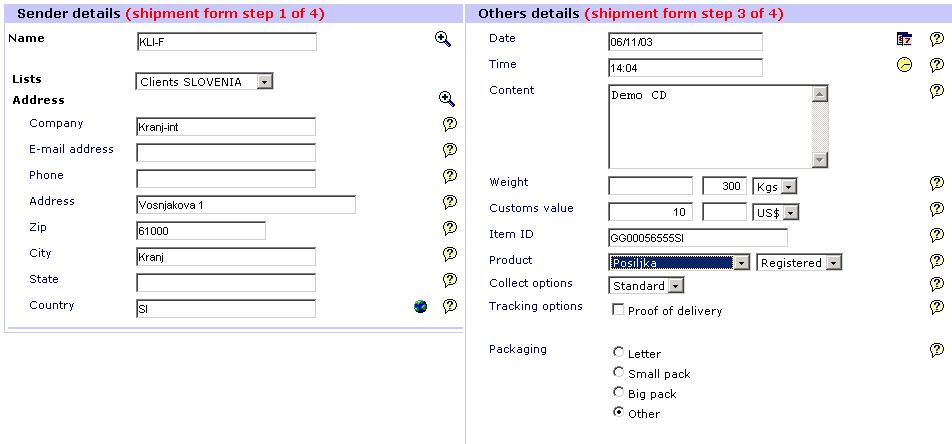
Task: Select the Letter packaging option
Action: (x=618, y=352)
